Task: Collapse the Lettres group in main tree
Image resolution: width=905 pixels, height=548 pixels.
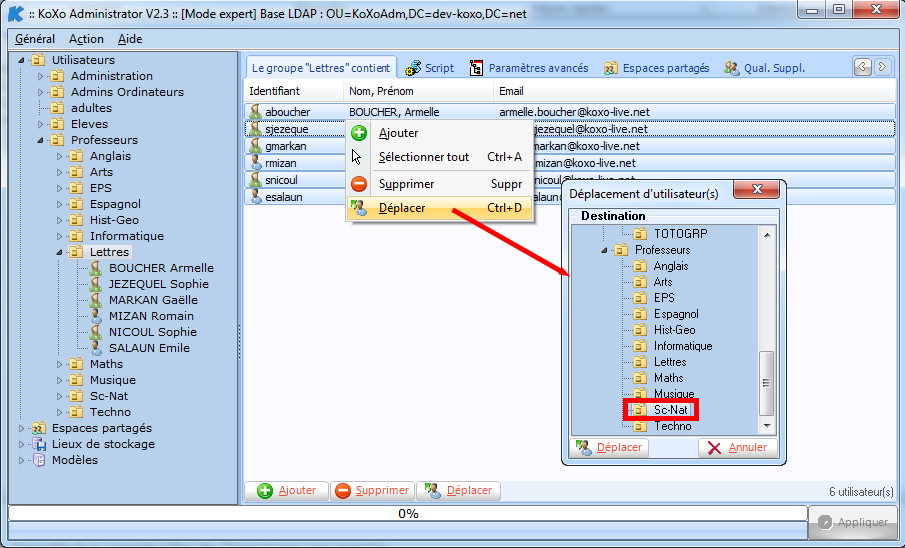Action: point(59,252)
